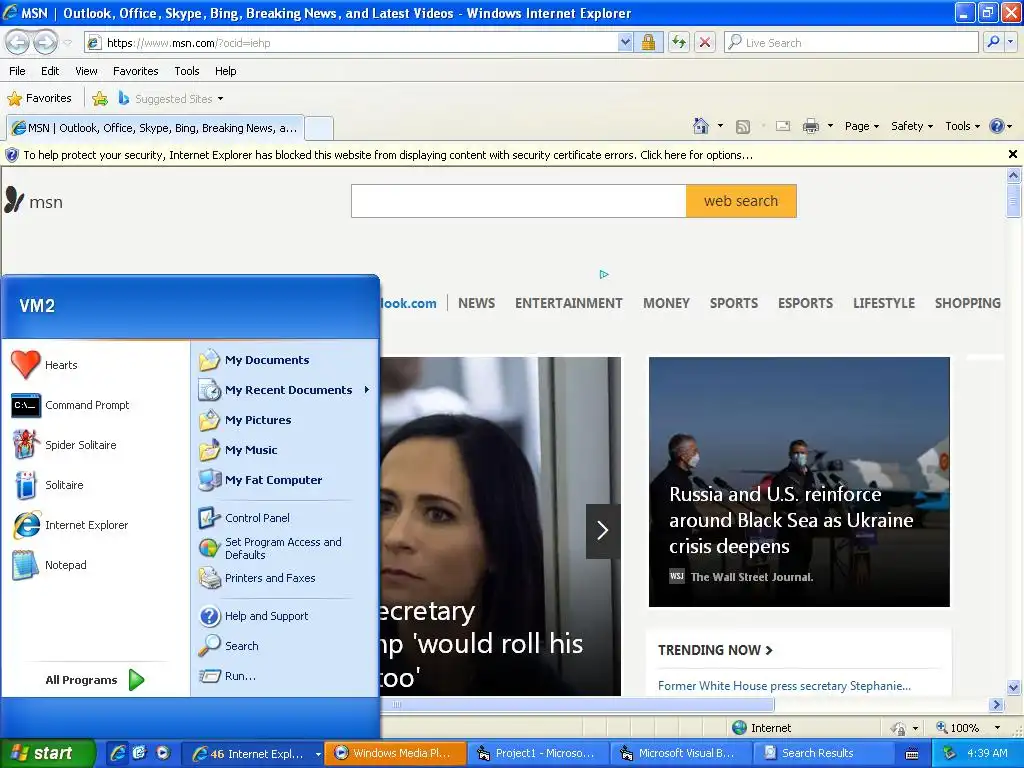Screen dimensions: 1024x768
Task: Click the Read Mail envelope icon
Action: 783,126
